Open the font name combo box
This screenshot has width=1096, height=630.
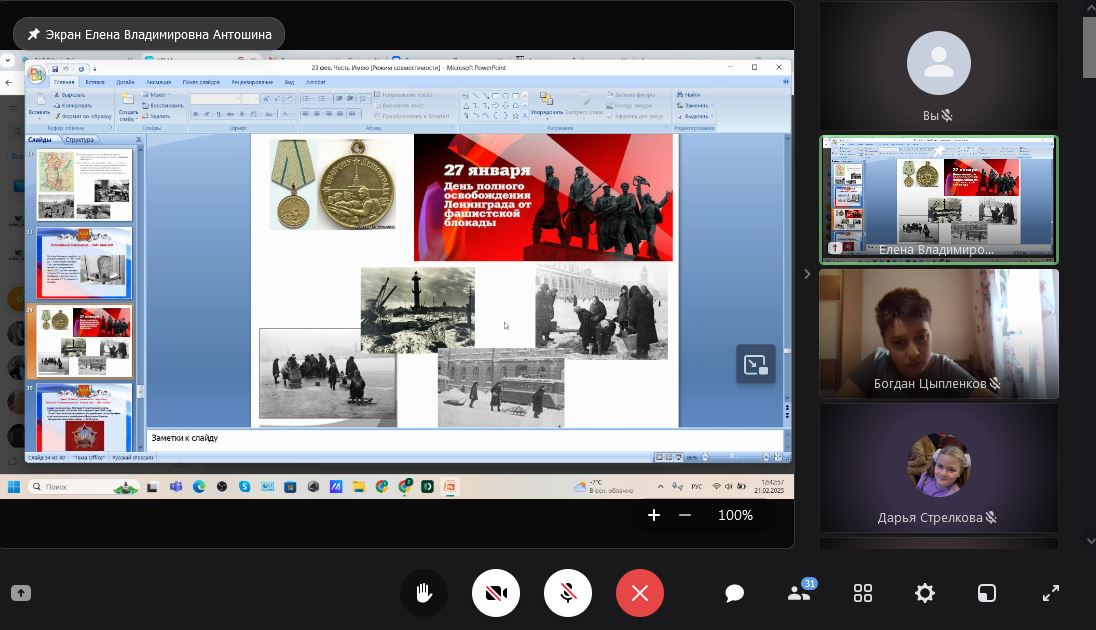coord(216,99)
